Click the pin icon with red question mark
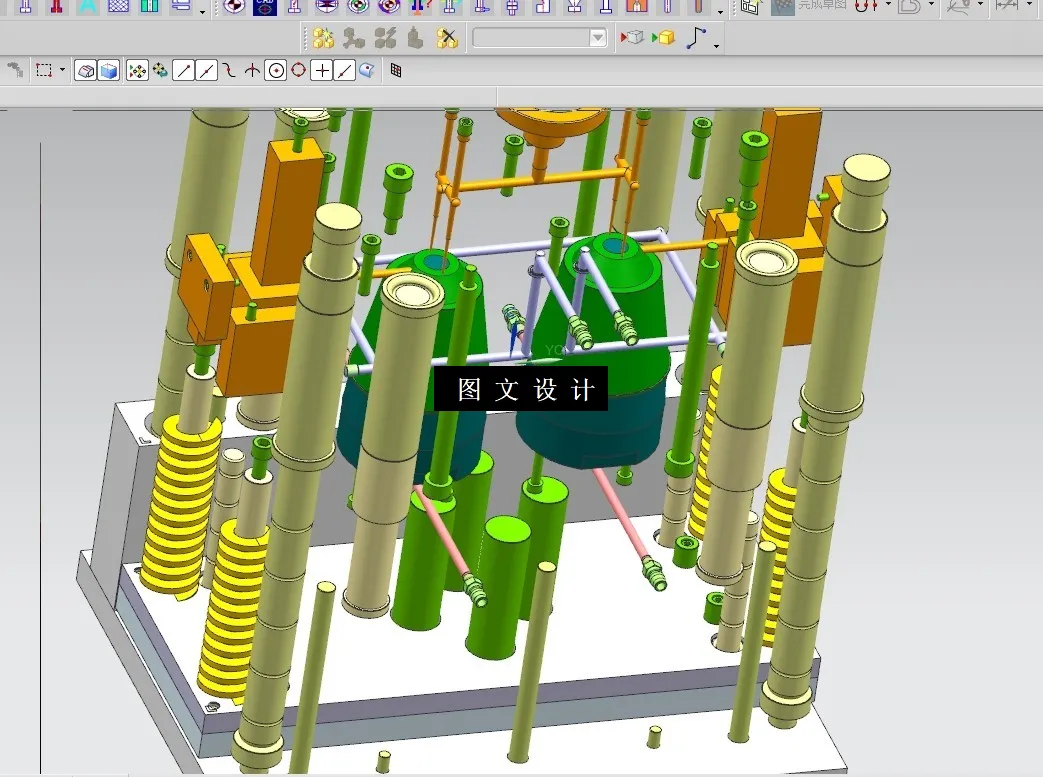 pos(420,7)
